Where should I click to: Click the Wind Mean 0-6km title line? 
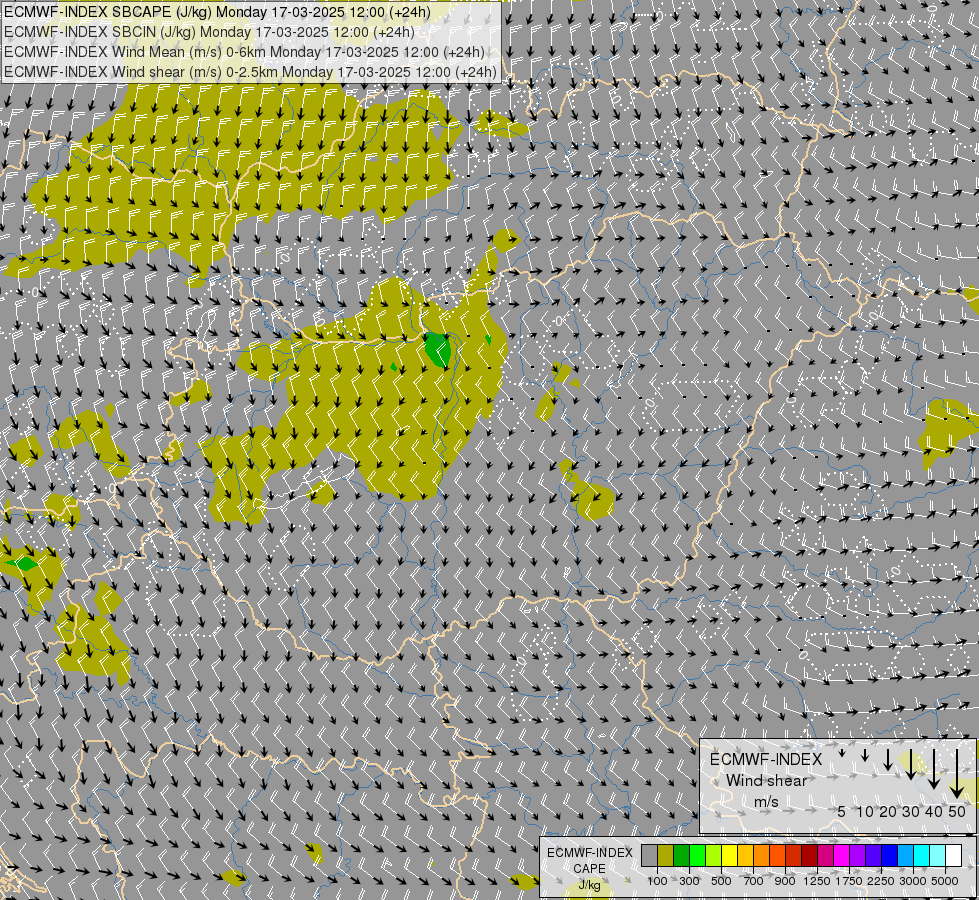pos(244,52)
